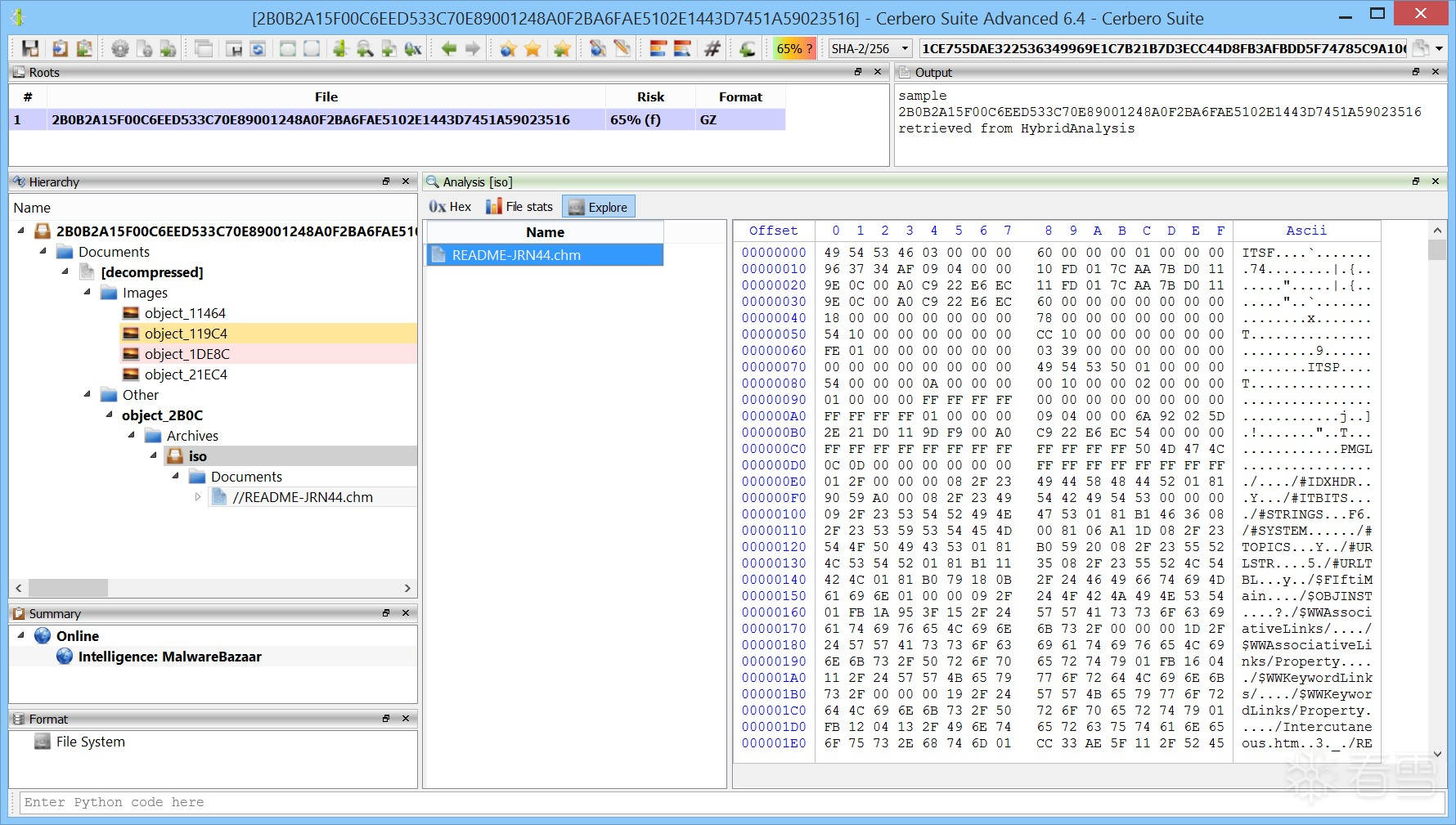The image size is (1456, 825).
Task: Click the green bug toolbar icon
Action: [340, 48]
